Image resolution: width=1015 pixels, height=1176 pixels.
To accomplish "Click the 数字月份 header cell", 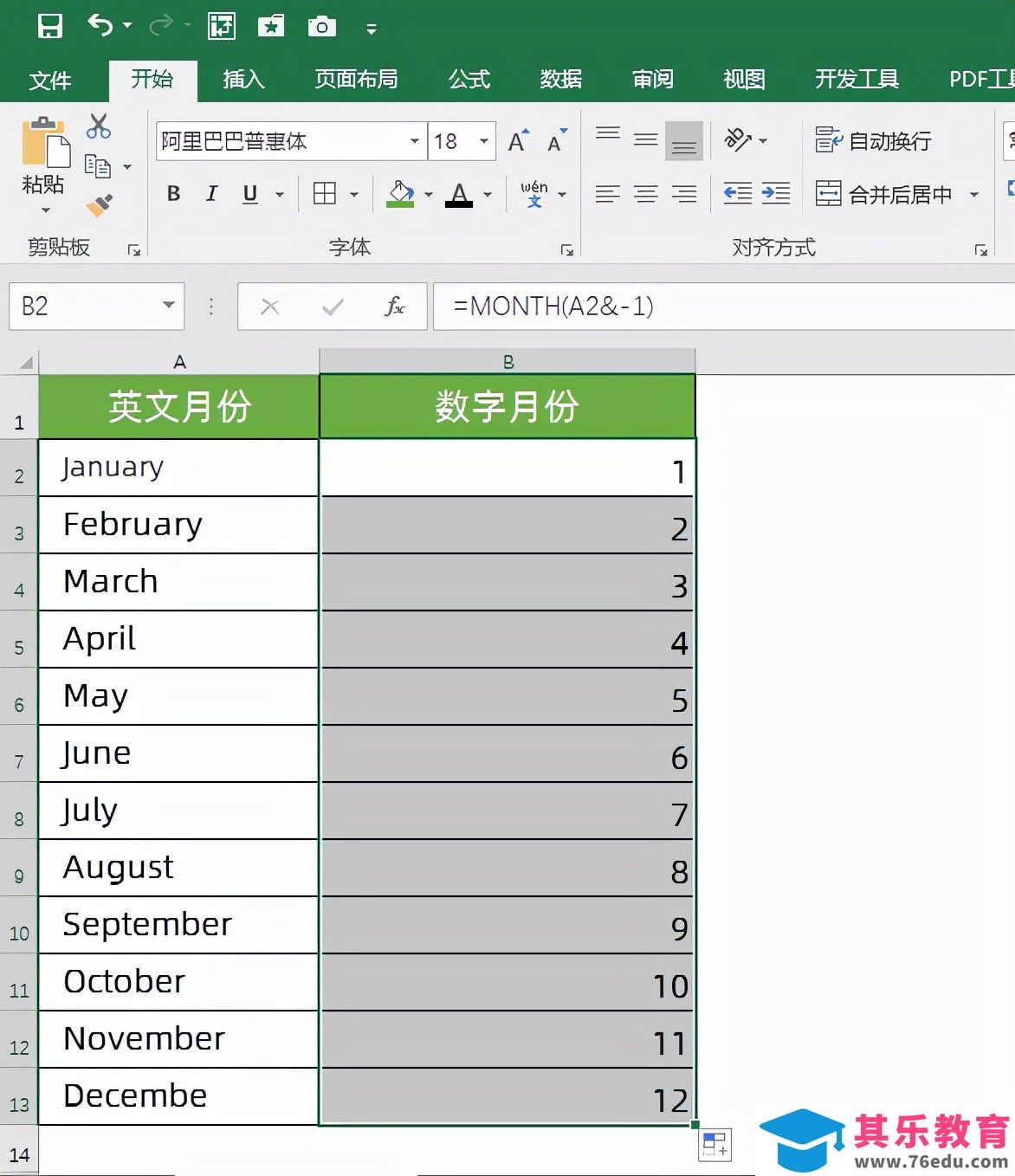I will point(507,406).
